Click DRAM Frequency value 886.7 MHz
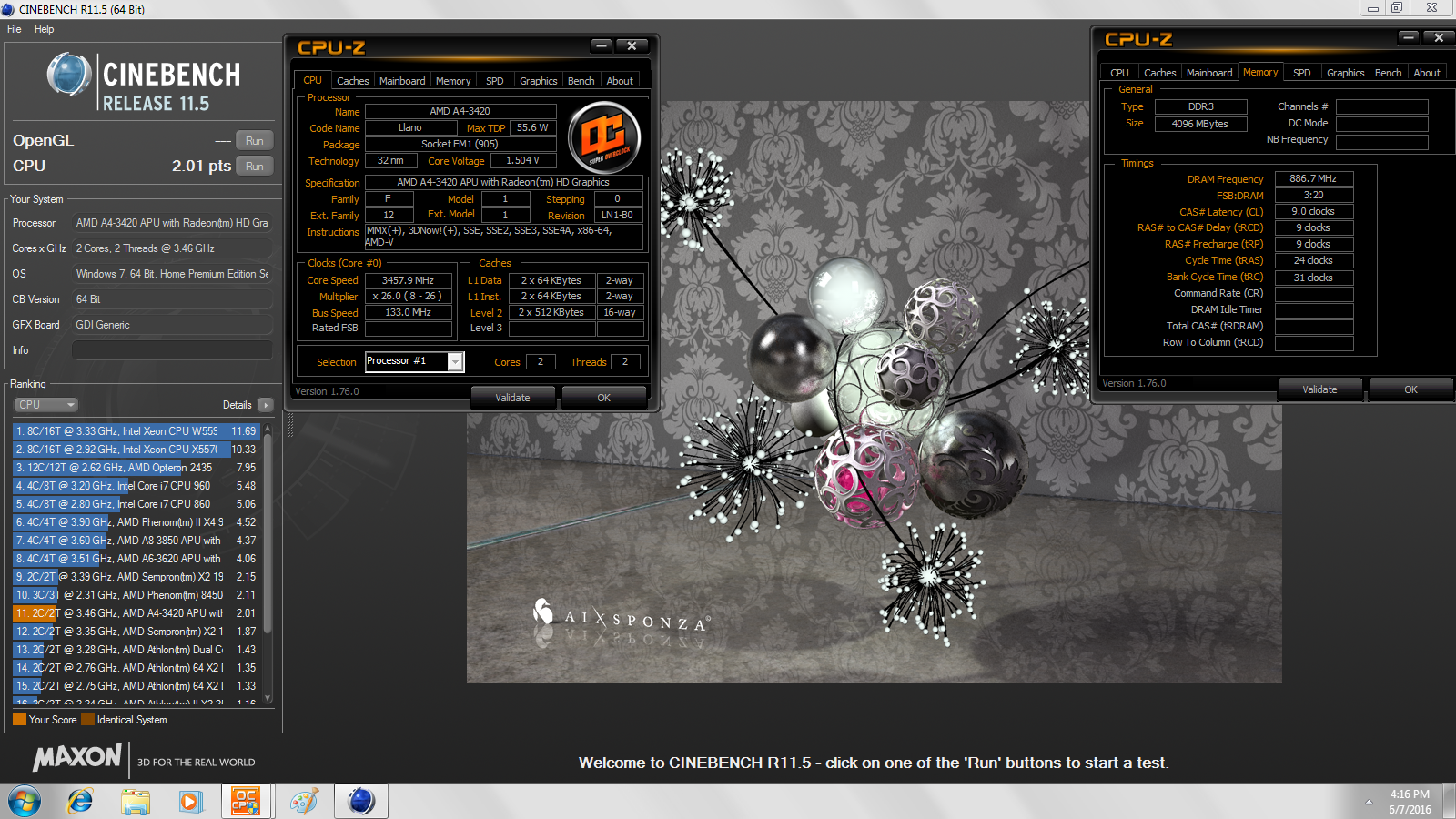The width and height of the screenshot is (1456, 819). (1313, 179)
